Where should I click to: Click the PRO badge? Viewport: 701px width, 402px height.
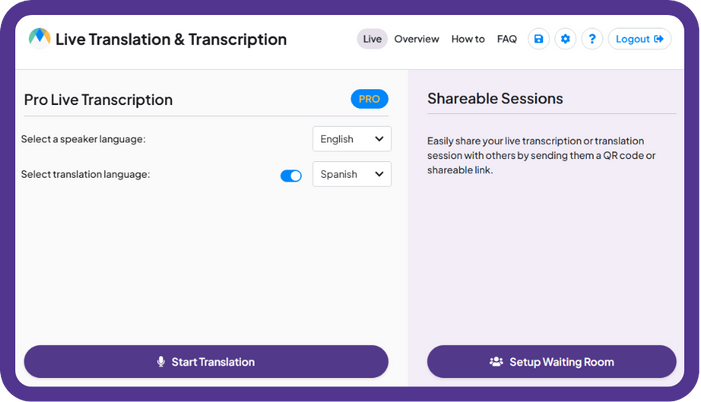(369, 99)
